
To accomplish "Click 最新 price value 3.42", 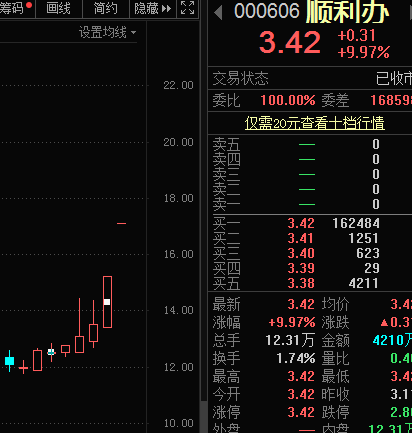I will (301, 304).
